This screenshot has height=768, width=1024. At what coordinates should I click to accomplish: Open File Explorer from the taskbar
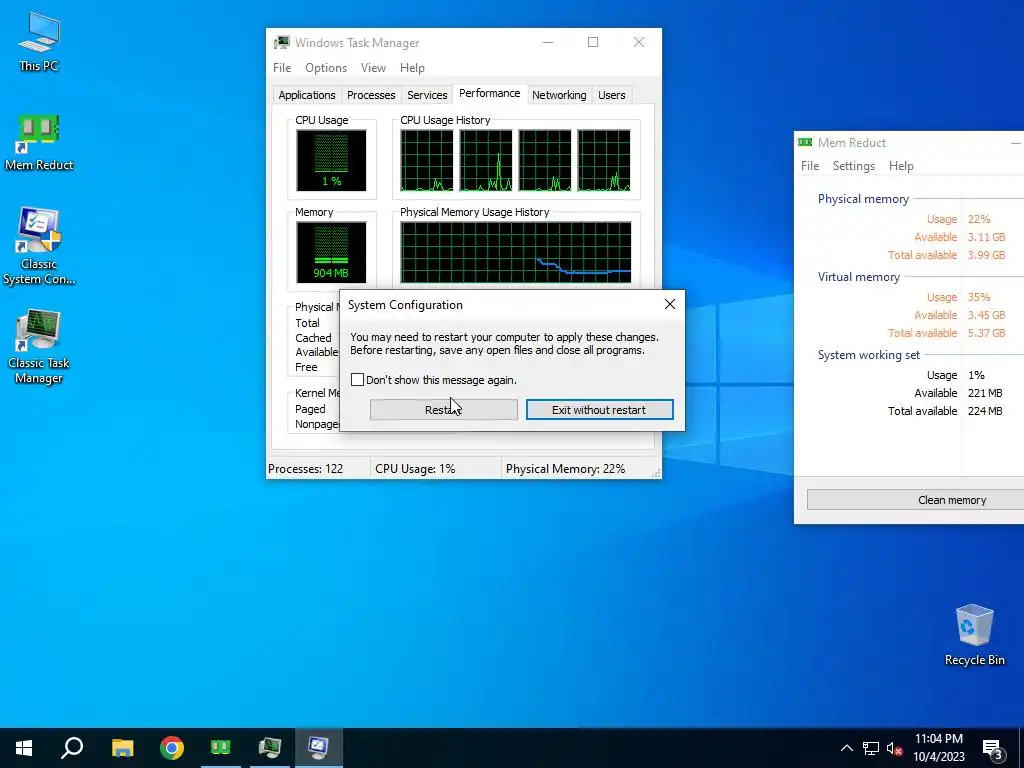pos(122,748)
